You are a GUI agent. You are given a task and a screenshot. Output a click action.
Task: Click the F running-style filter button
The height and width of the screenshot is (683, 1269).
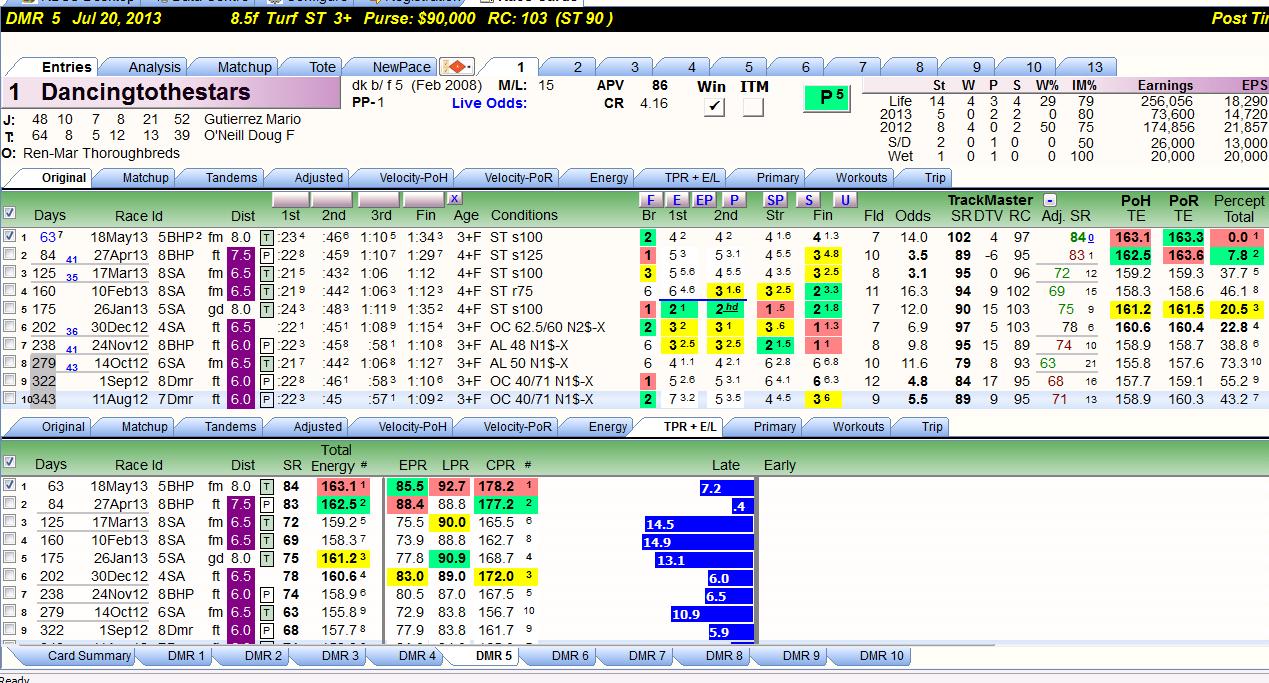tap(651, 200)
